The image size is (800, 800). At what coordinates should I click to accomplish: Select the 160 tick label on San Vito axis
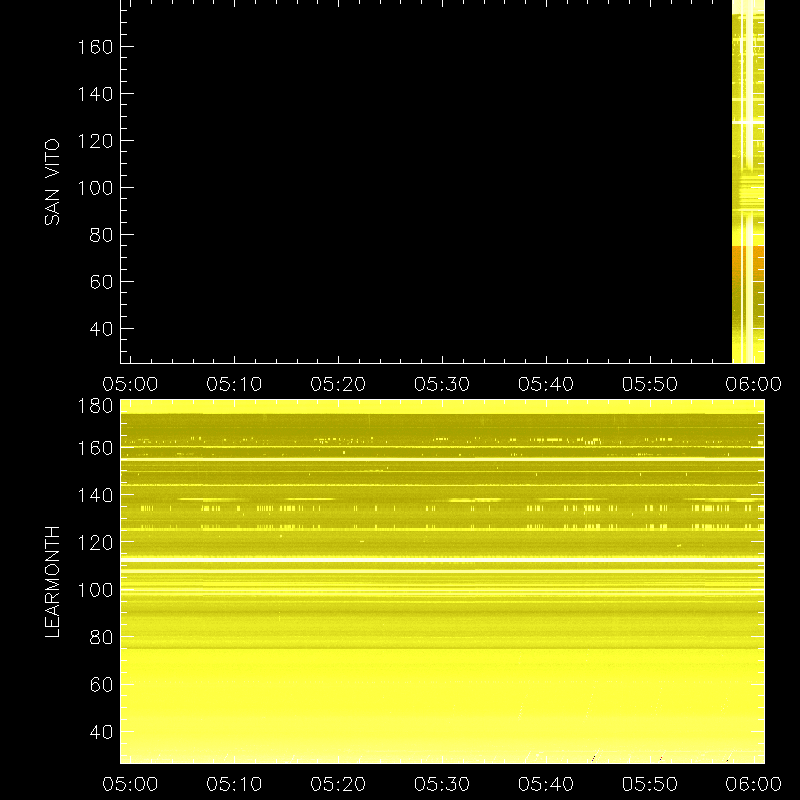click(x=95, y=47)
